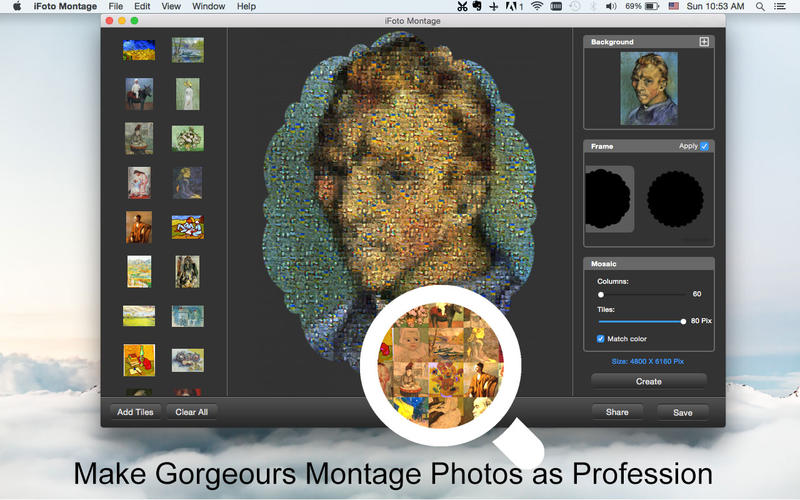
Task: Click the volume icon in menu bar
Action: point(613,6)
